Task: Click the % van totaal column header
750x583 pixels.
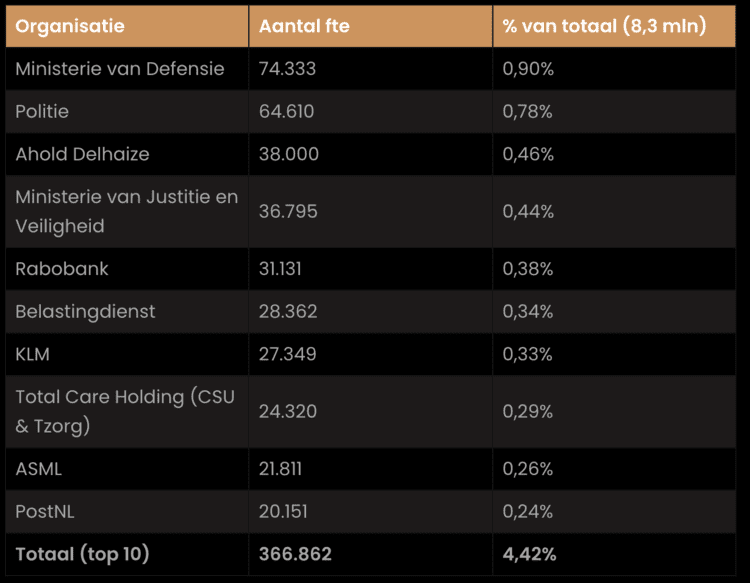Action: tap(604, 26)
